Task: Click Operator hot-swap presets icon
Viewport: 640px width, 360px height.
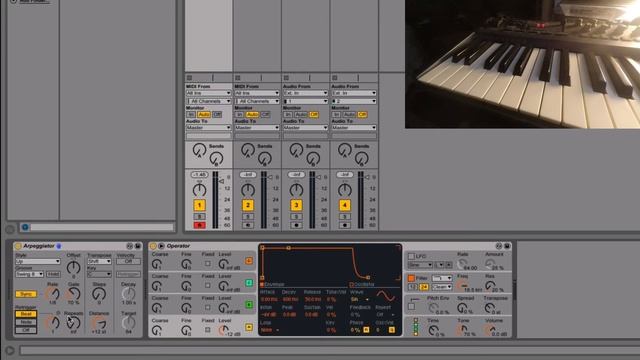Action: coord(499,246)
